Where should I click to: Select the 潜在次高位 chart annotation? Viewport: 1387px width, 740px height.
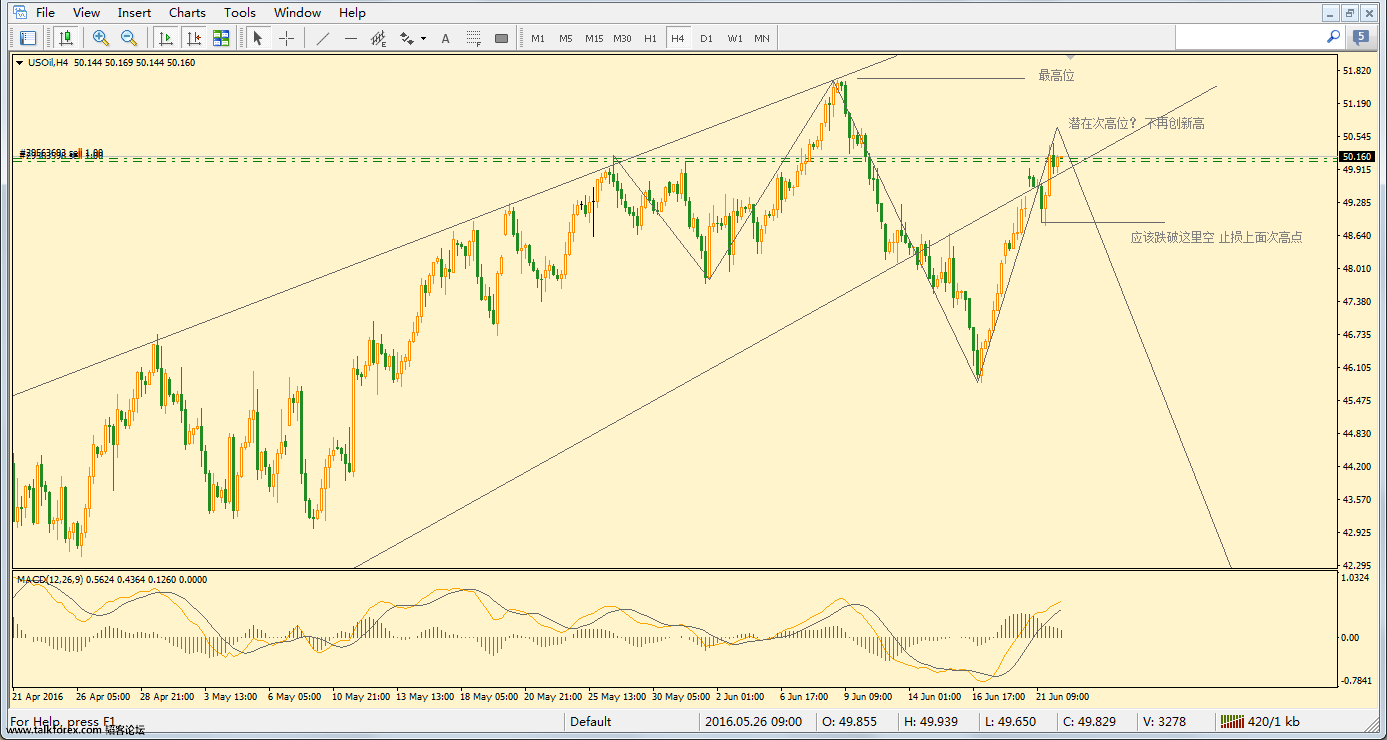tap(1136, 123)
